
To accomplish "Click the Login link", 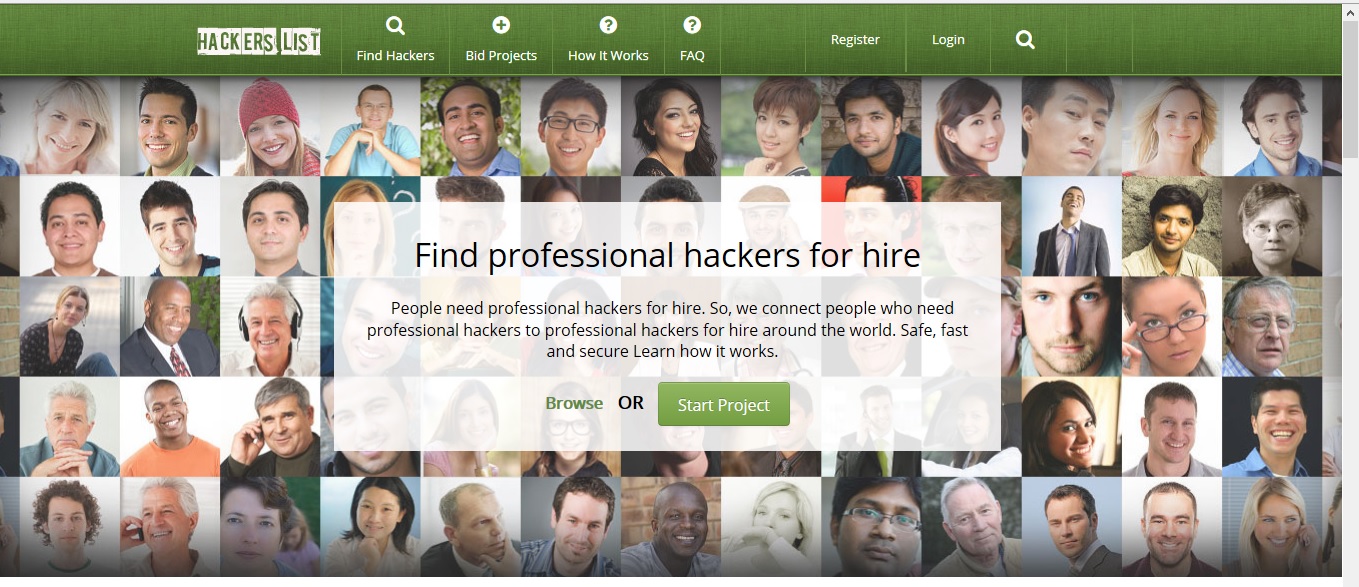I will pos(948,40).
